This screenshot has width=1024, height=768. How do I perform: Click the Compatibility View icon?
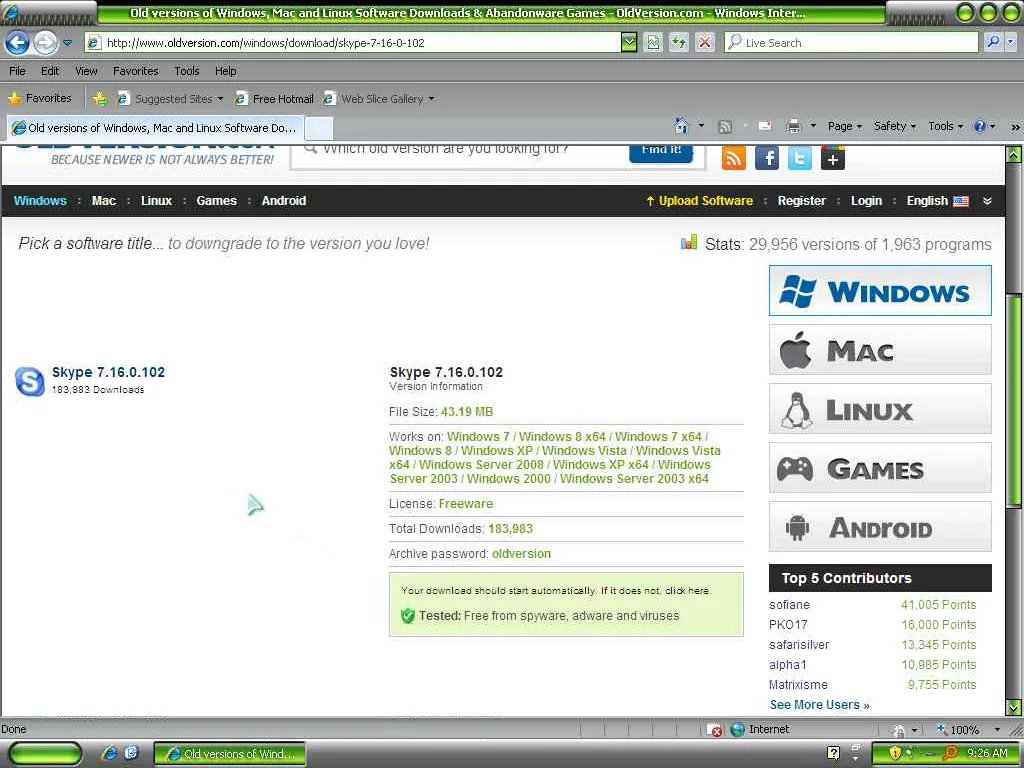(653, 43)
